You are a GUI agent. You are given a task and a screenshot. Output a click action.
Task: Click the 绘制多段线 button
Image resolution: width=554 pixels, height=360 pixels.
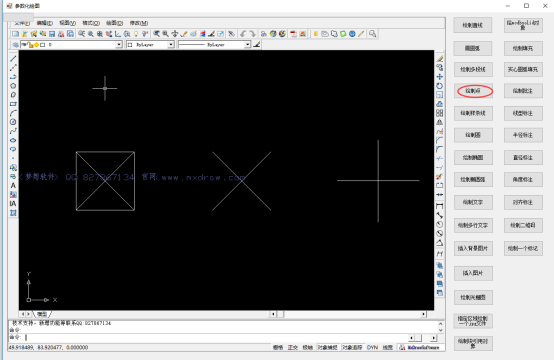(473, 69)
